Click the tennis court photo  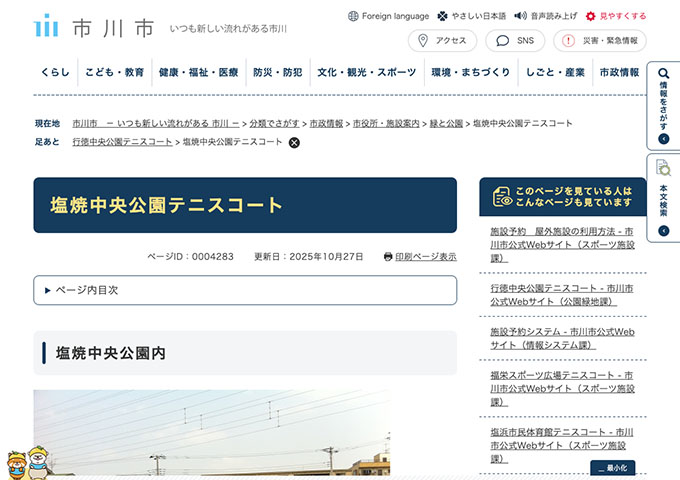point(212,432)
